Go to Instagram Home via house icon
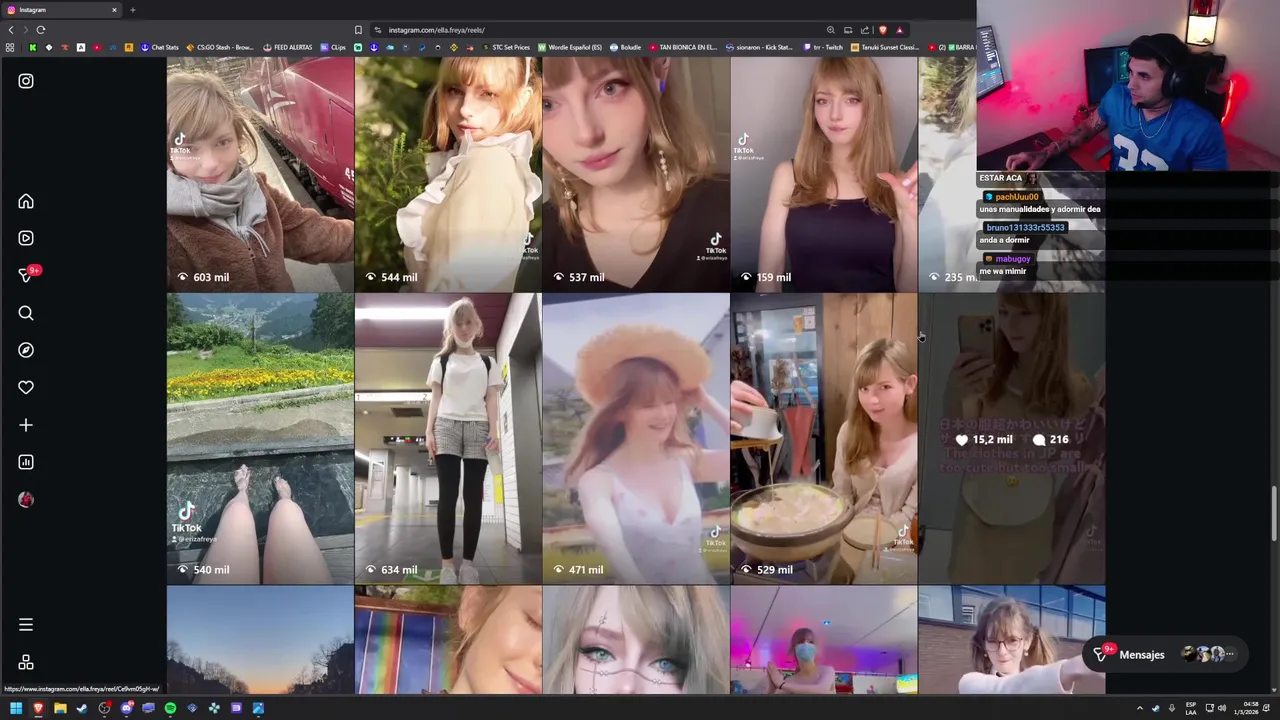Image resolution: width=1280 pixels, height=720 pixels. [x=26, y=201]
